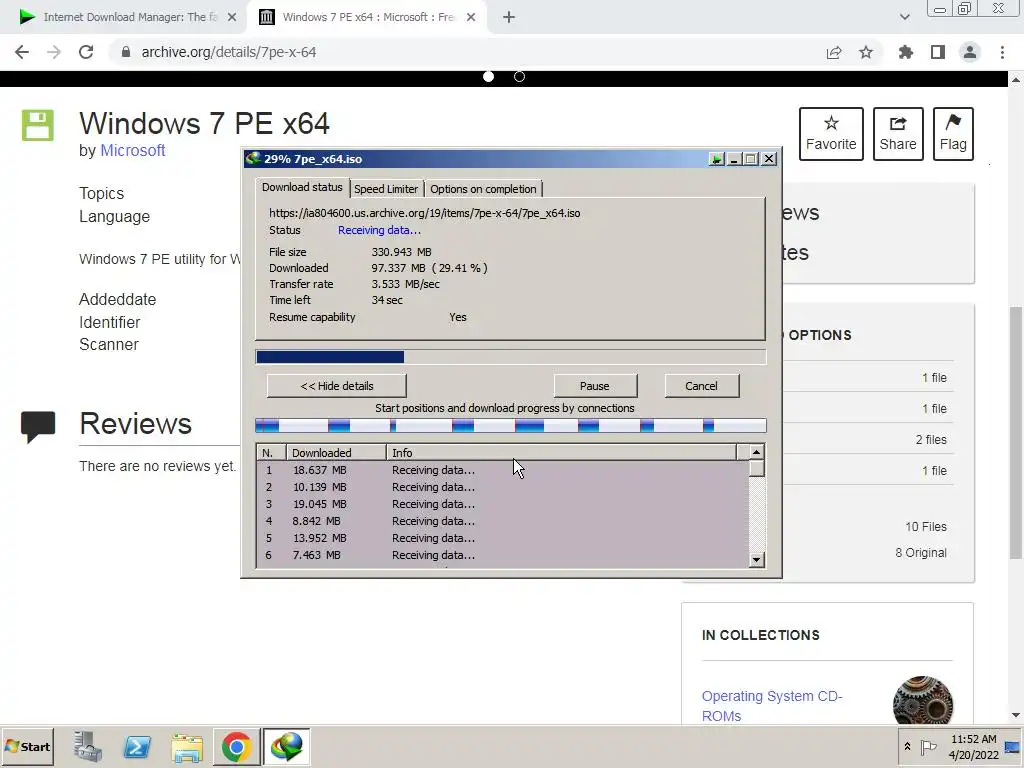Click the gears collection thumbnail

click(923, 700)
